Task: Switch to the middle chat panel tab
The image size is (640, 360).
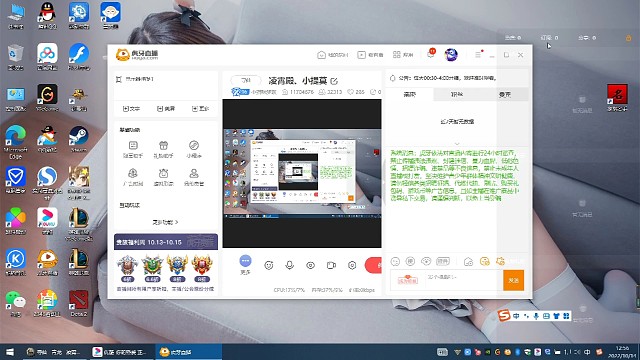Action: tap(457, 94)
